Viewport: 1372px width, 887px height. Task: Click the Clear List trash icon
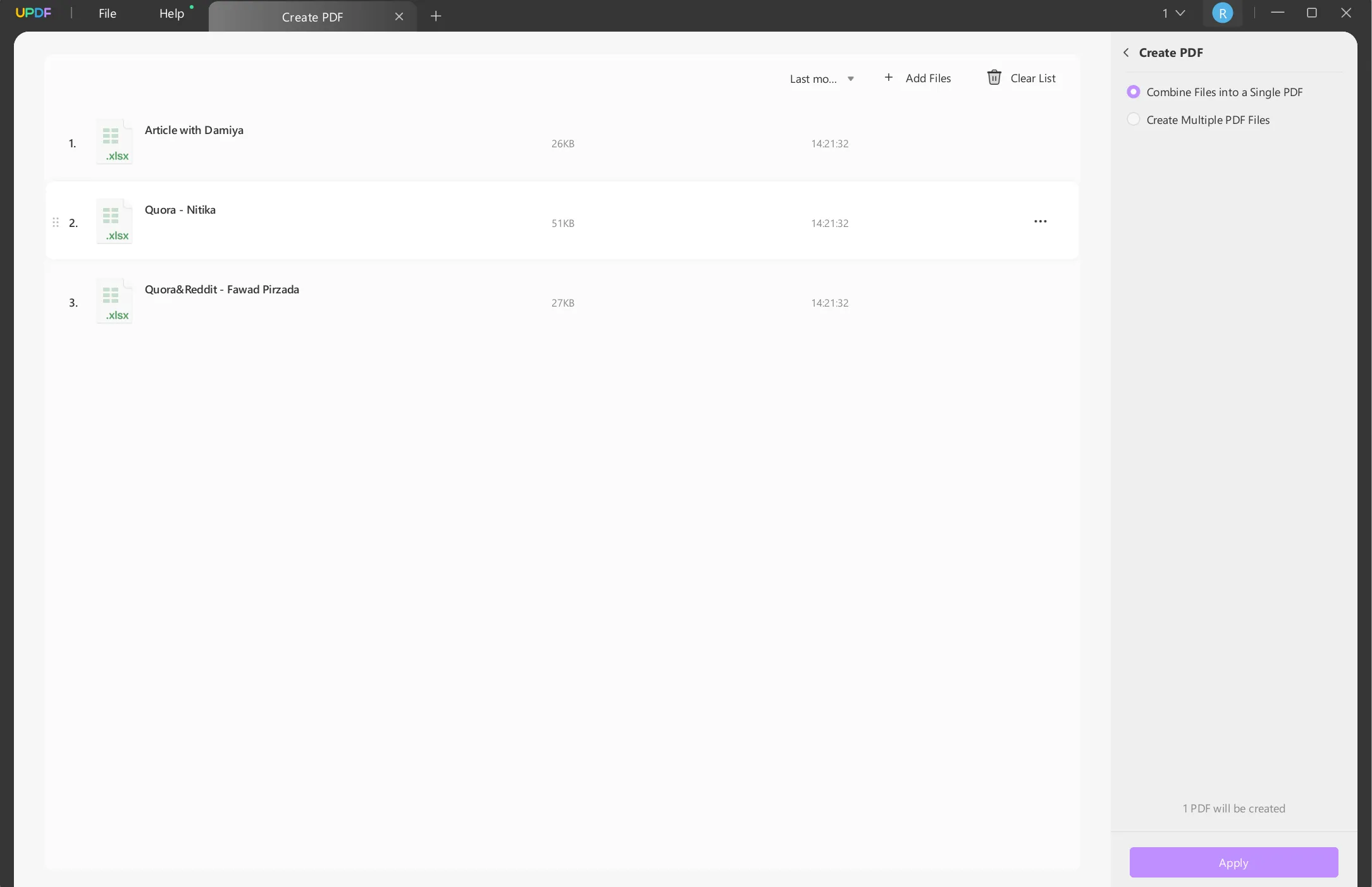994,77
